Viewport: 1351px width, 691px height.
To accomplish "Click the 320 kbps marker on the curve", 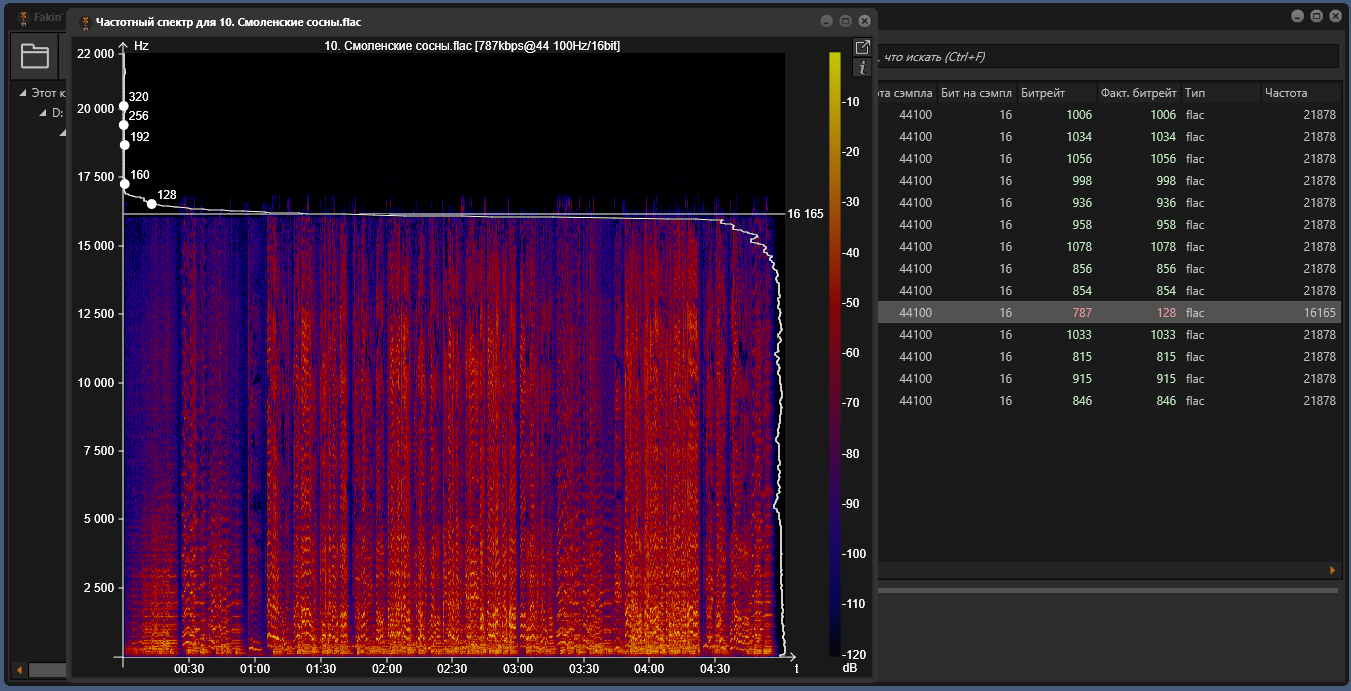I will click(x=124, y=106).
